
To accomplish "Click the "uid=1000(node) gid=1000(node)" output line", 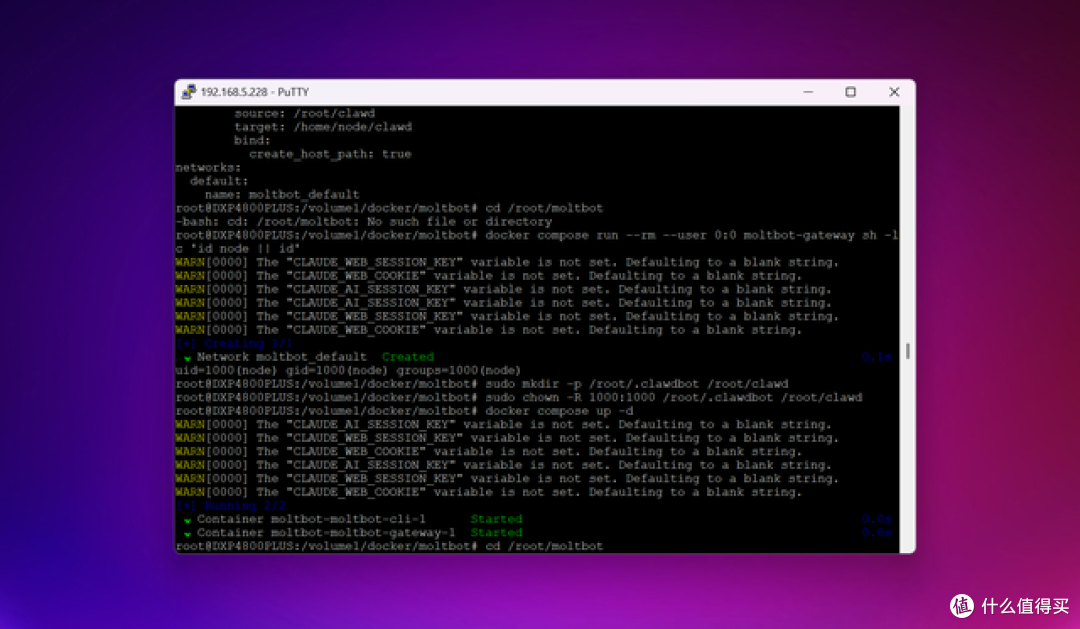I will click(x=348, y=371).
